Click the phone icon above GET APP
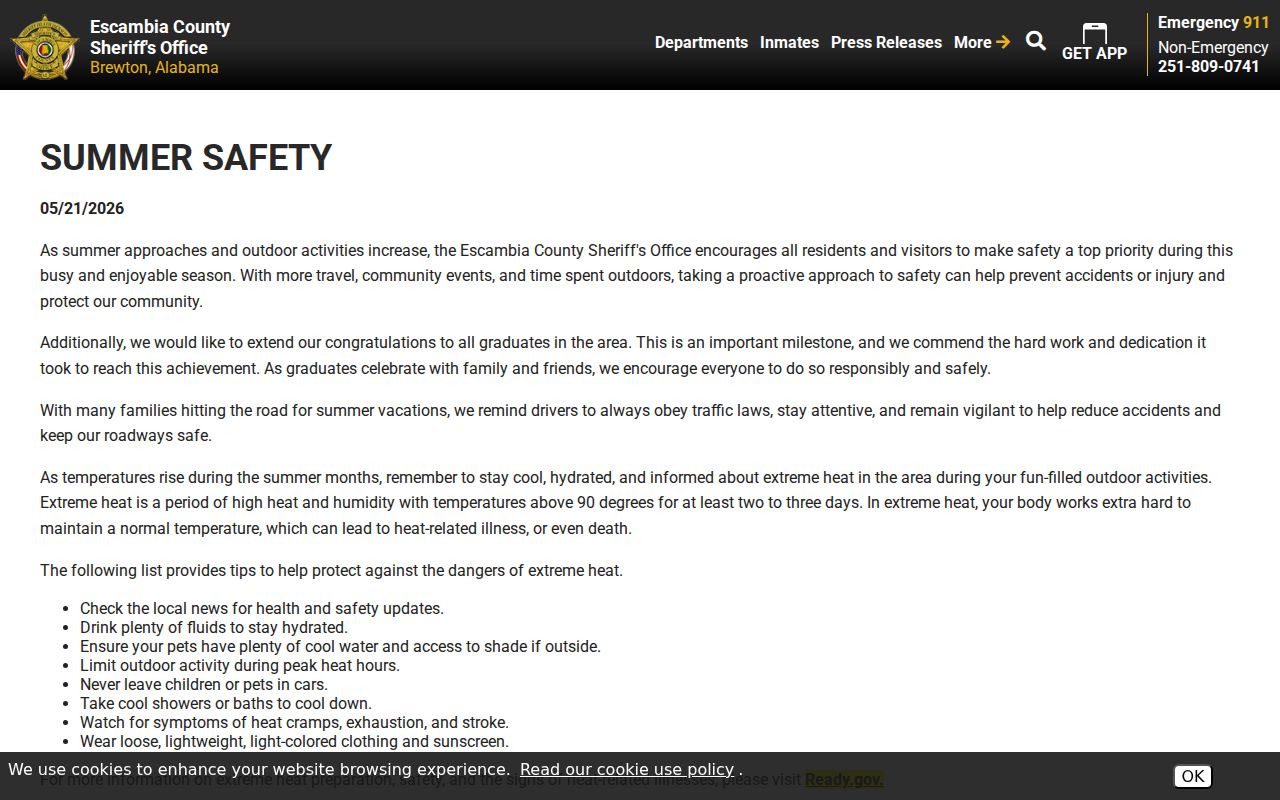1280x800 pixels. point(1094,33)
